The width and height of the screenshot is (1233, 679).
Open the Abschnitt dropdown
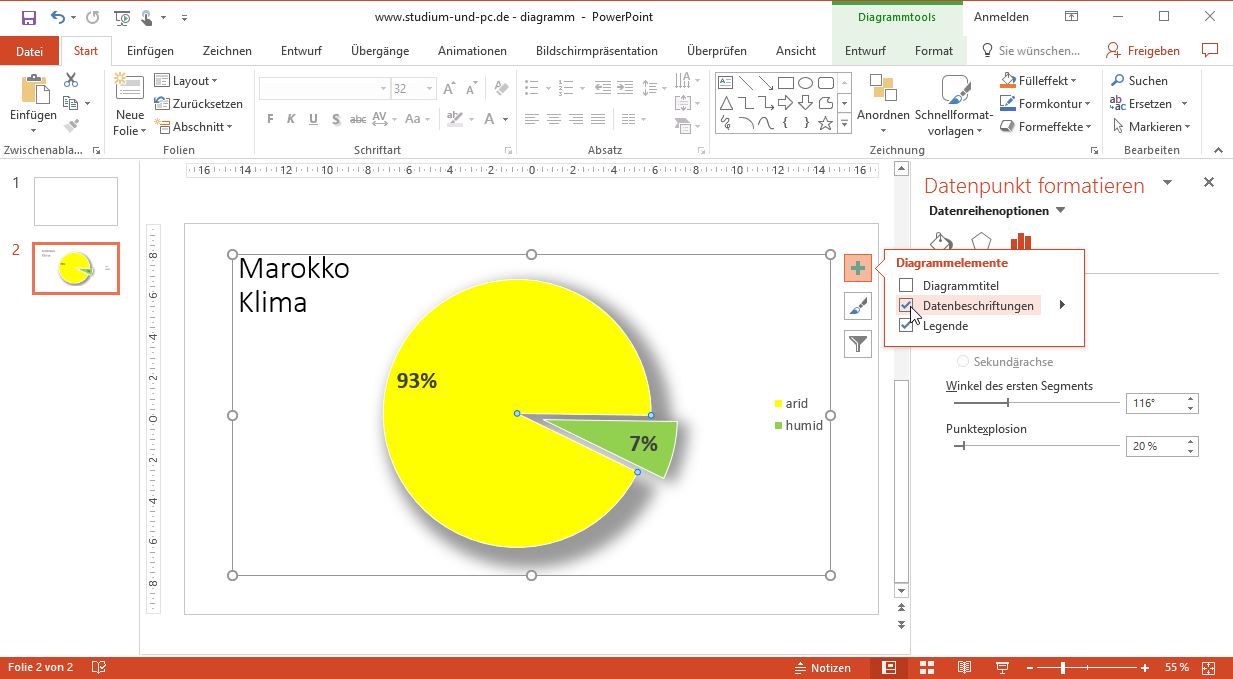pos(193,127)
